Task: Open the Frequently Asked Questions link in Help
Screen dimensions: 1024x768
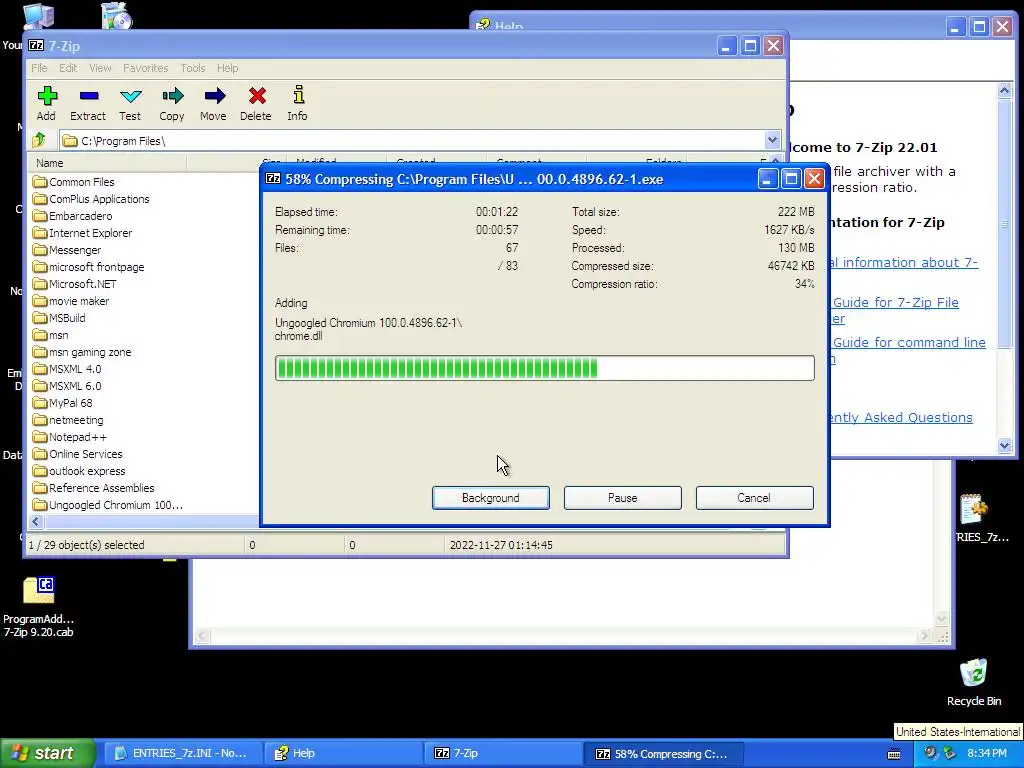Action: pyautogui.click(x=903, y=417)
